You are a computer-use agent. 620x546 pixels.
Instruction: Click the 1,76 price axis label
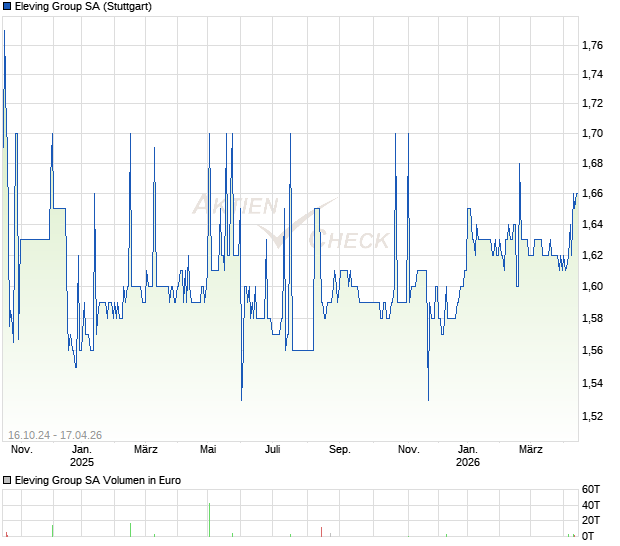coord(592,45)
